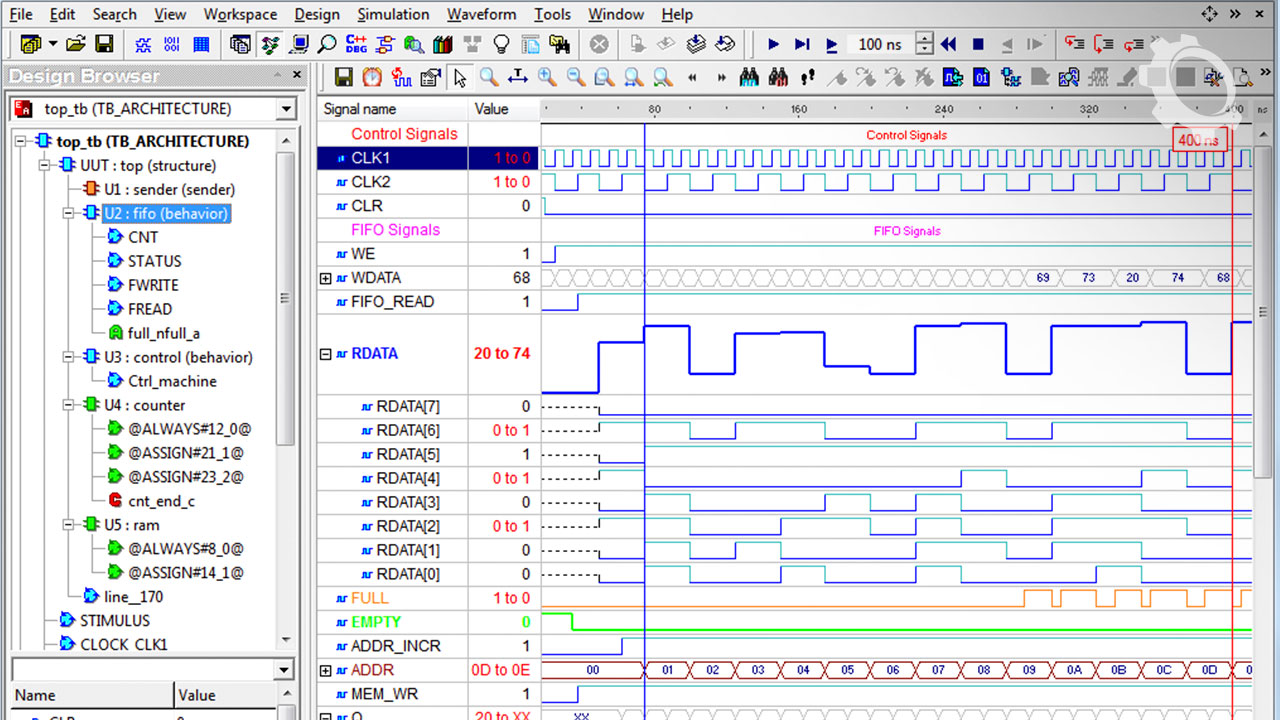Click the library books icon
This screenshot has height=720, width=1280.
(442, 44)
